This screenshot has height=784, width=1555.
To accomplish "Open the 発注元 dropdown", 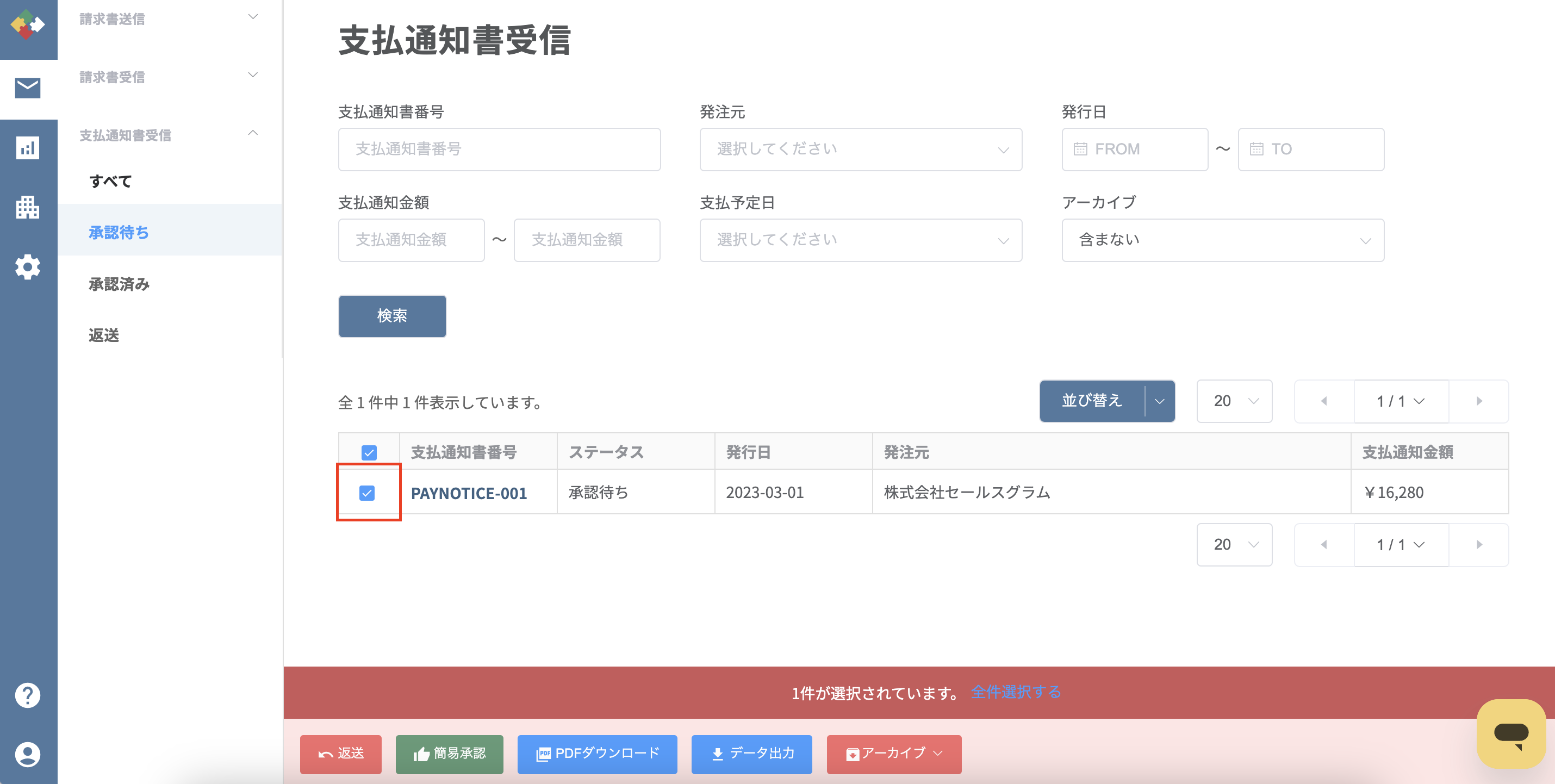I will pos(861,149).
